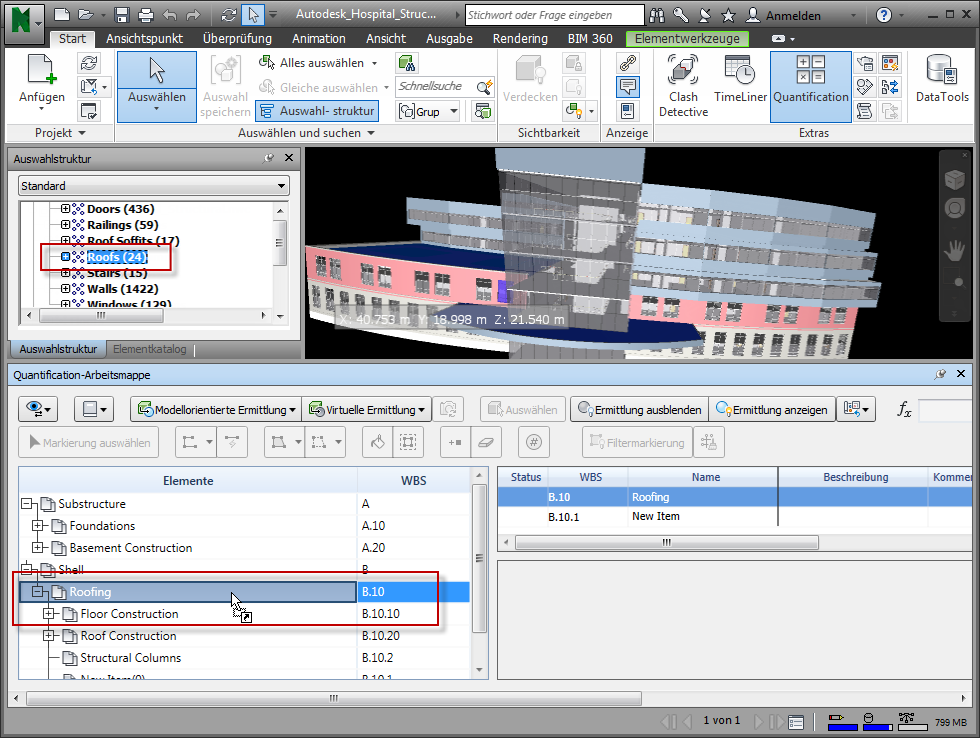Click the eraser icon in workbook toolbar

click(x=486, y=442)
